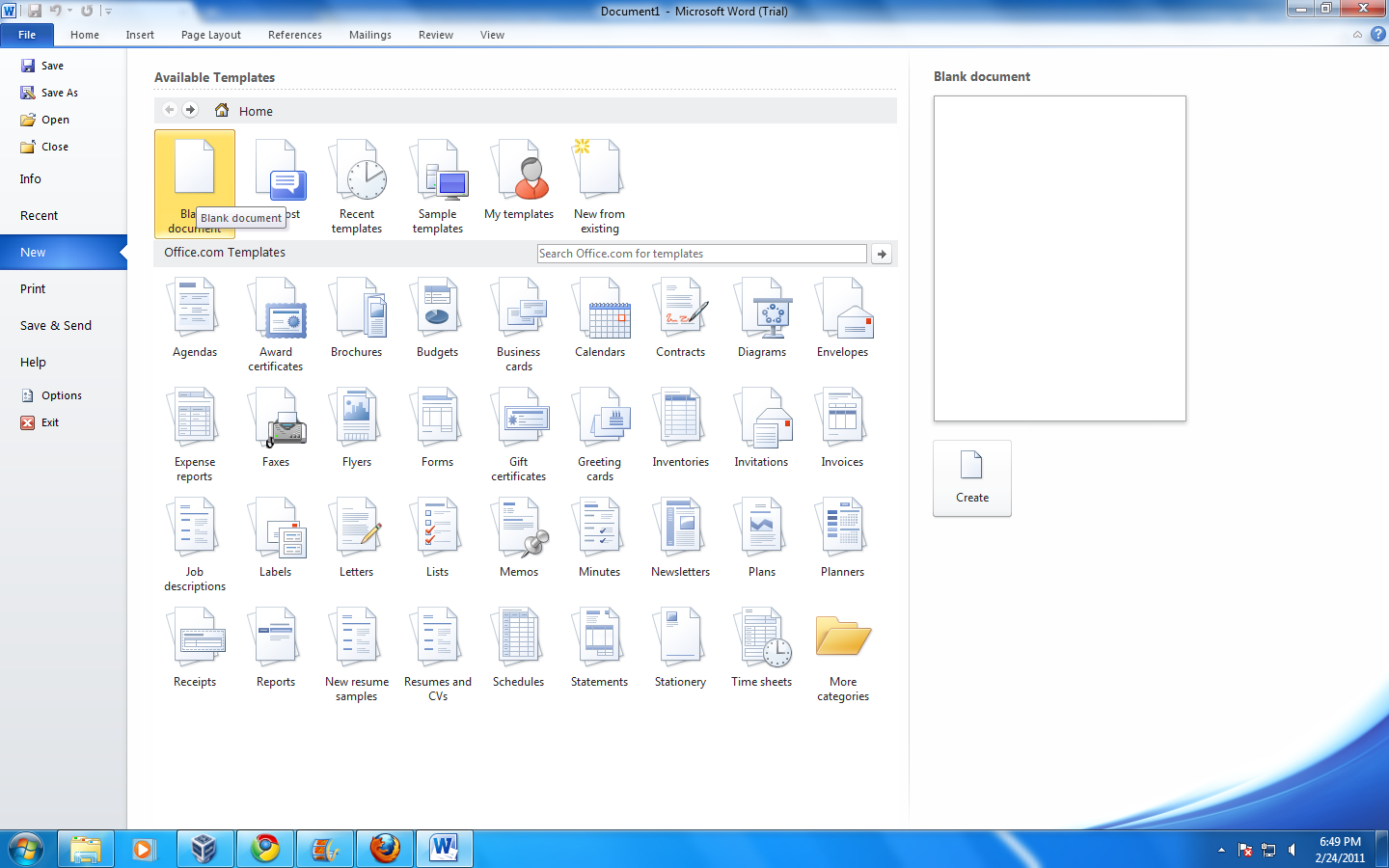Switch to the Page Layout tab
This screenshot has width=1389, height=868.
point(211,35)
